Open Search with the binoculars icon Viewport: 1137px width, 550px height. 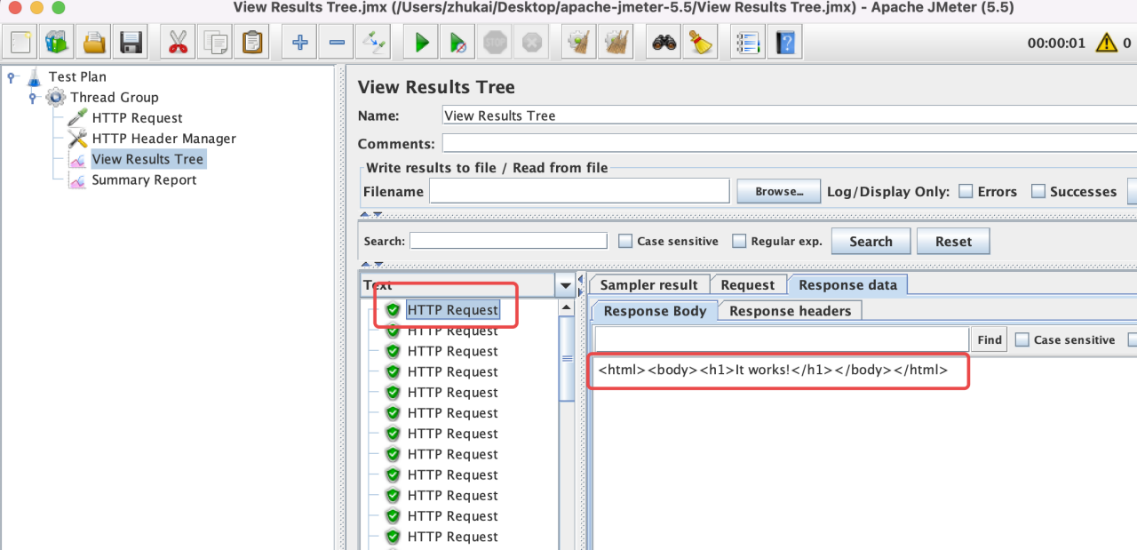point(664,43)
